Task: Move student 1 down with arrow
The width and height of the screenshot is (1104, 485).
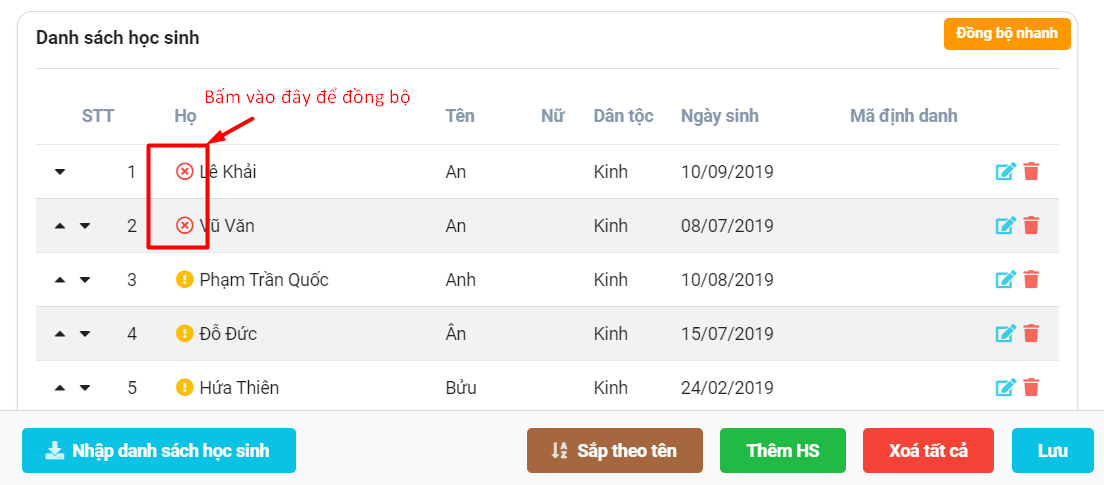Action: (x=60, y=172)
